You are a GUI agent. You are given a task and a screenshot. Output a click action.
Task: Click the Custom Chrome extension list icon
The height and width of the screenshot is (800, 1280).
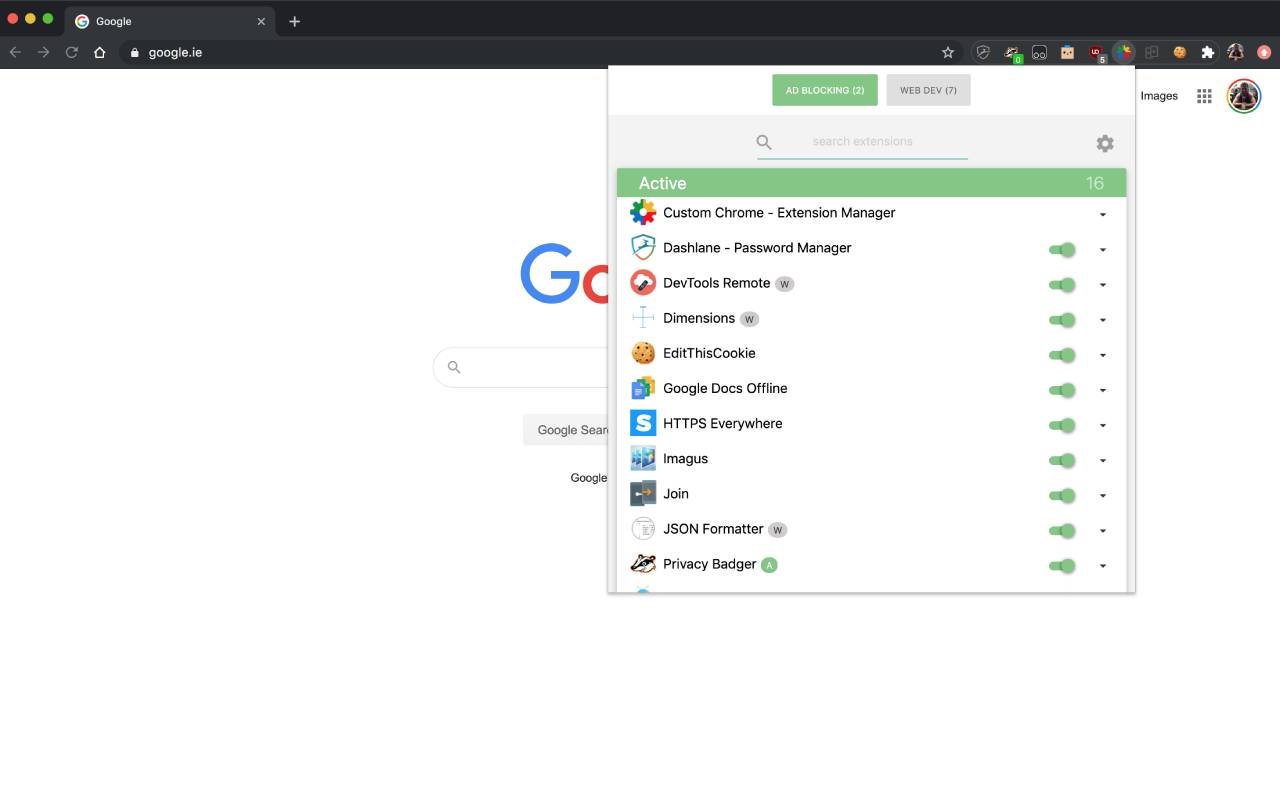(643, 212)
